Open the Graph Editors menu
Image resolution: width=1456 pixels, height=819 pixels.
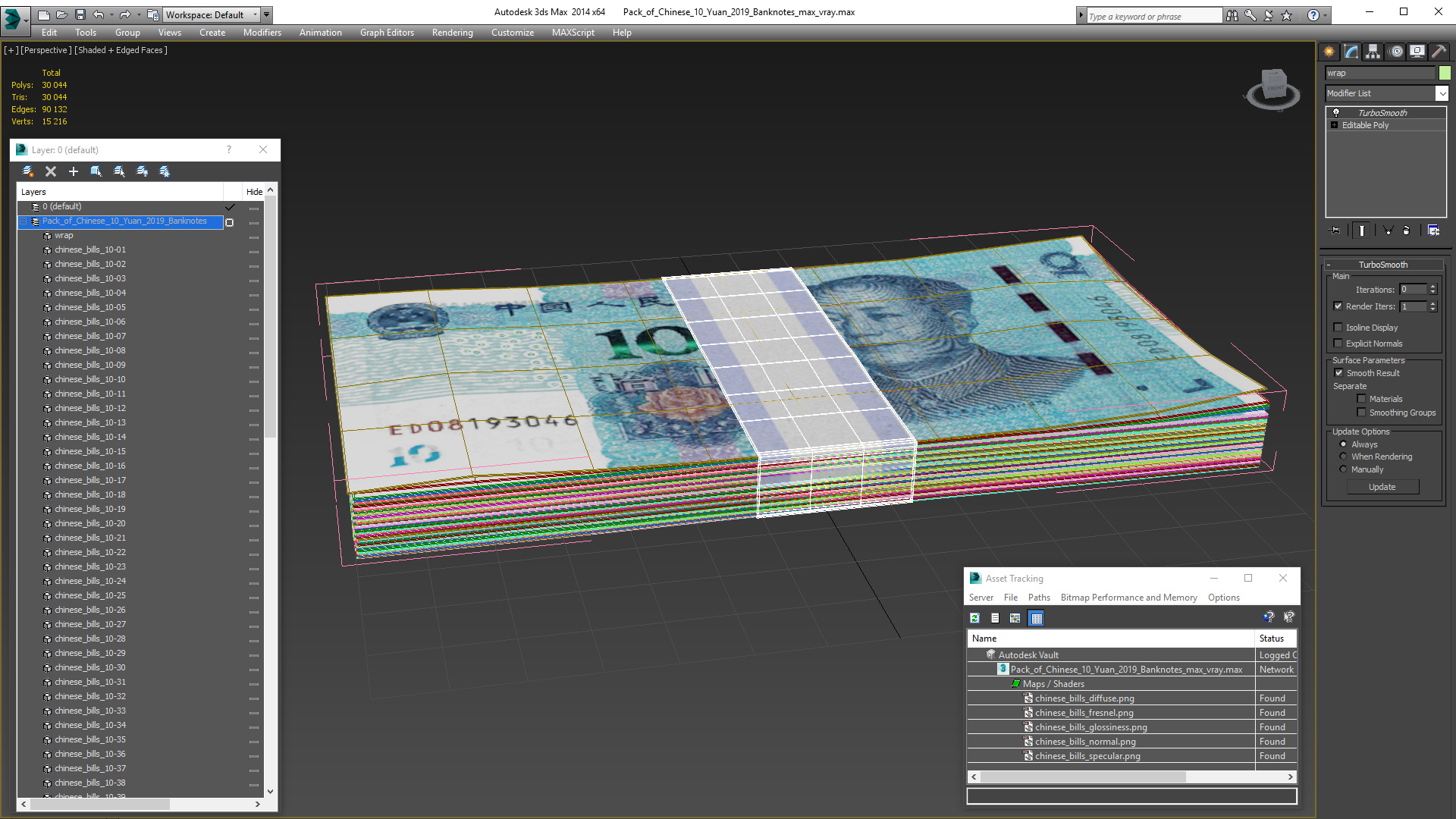387,33
